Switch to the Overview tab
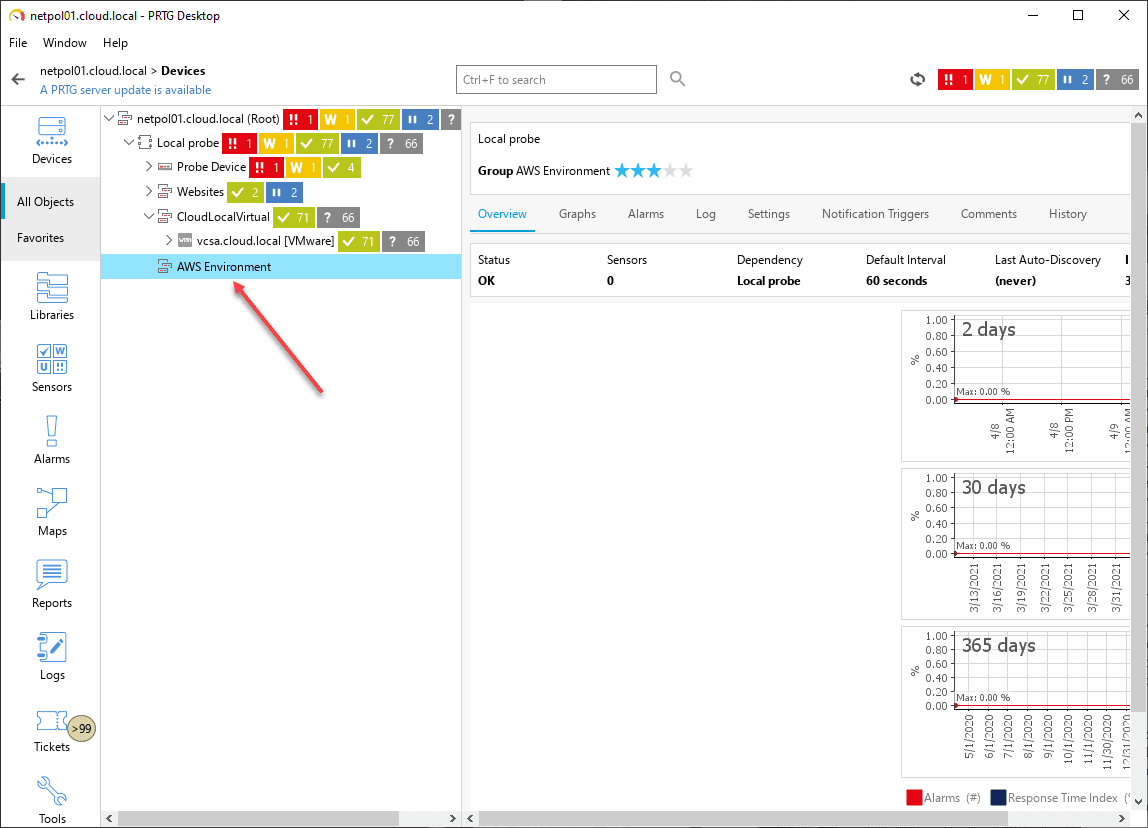This screenshot has width=1148, height=828. coord(502,214)
